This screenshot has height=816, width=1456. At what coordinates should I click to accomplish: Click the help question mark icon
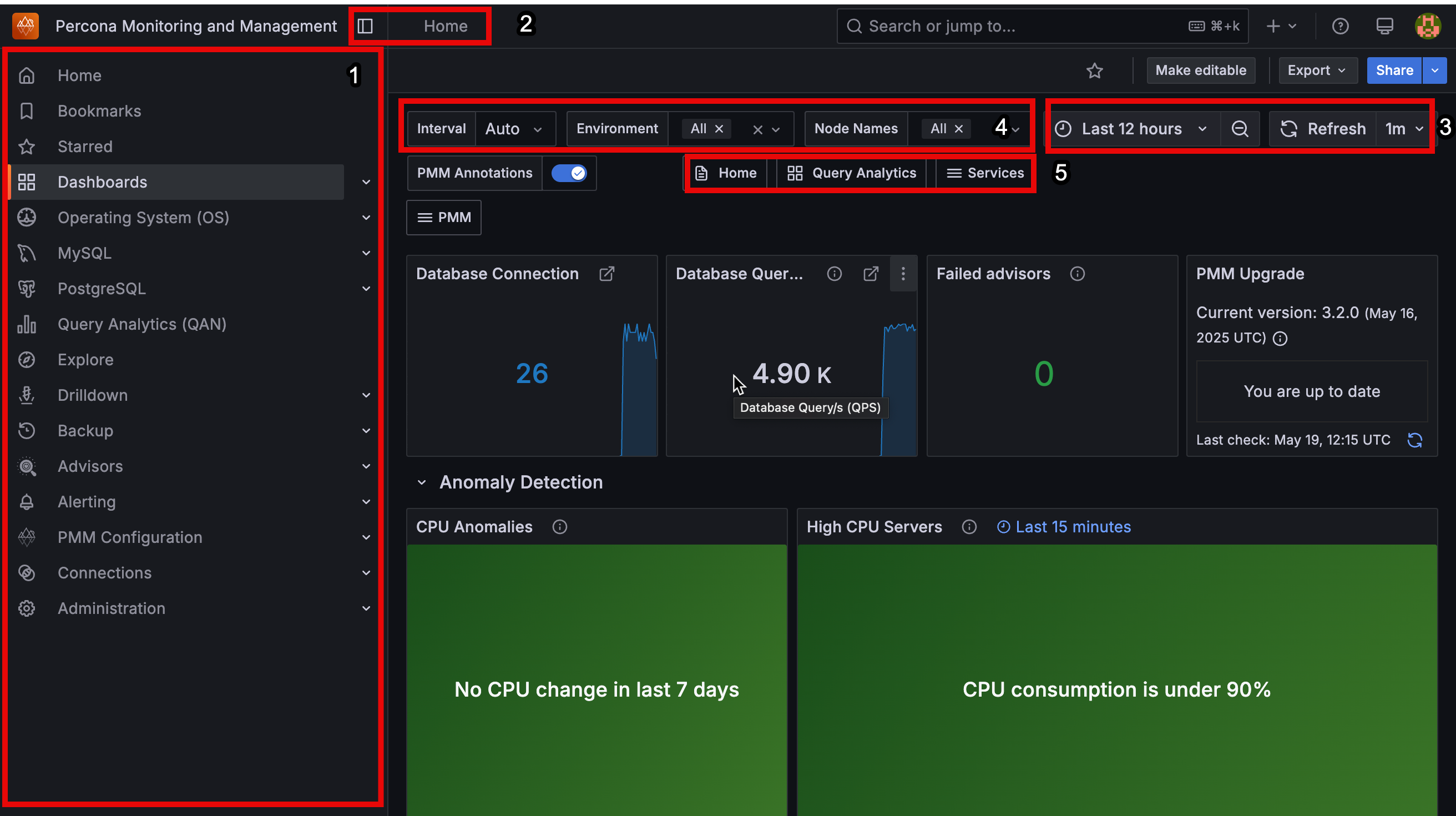click(1340, 26)
